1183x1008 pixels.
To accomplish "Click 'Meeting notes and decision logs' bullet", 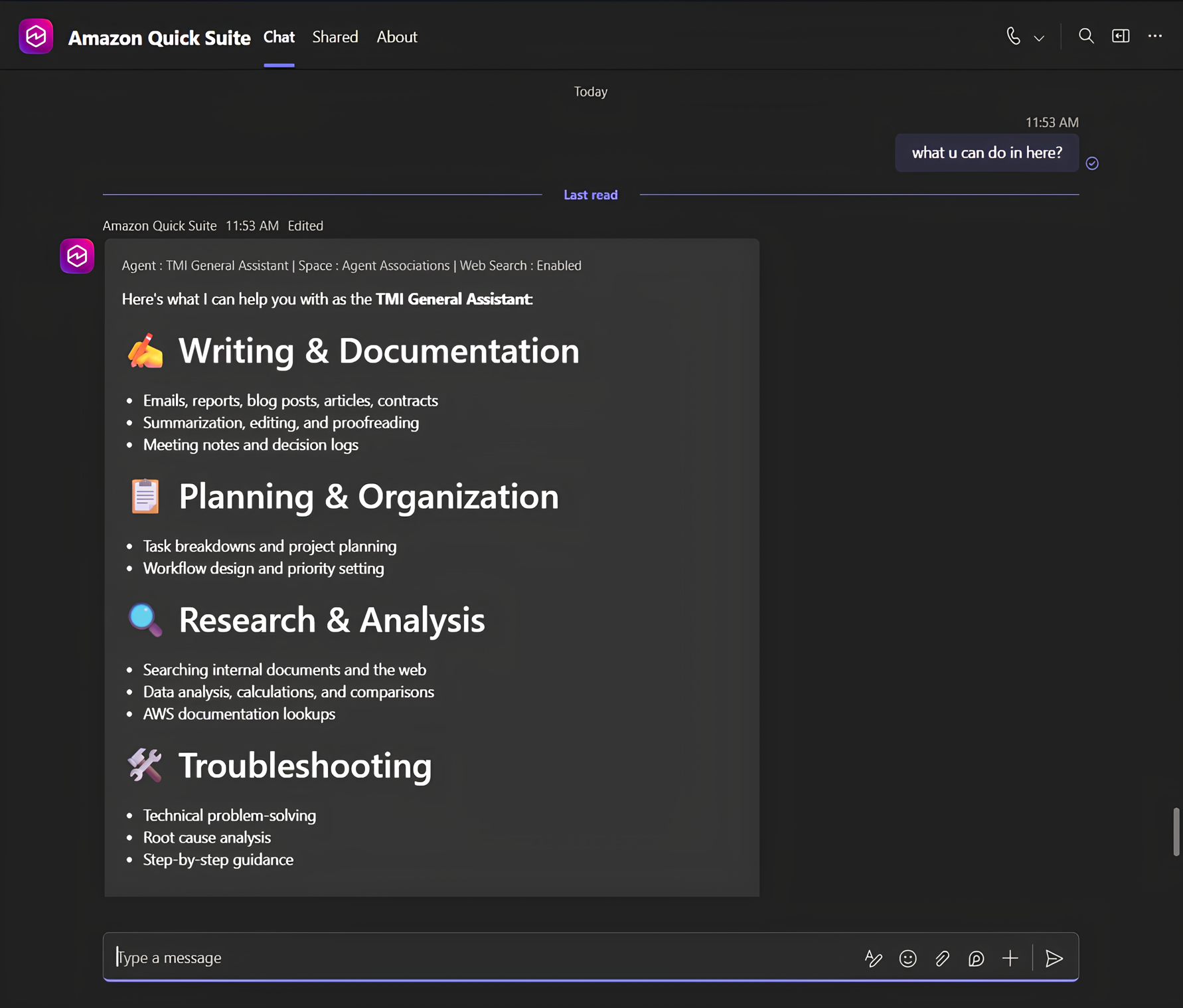I will (x=251, y=444).
